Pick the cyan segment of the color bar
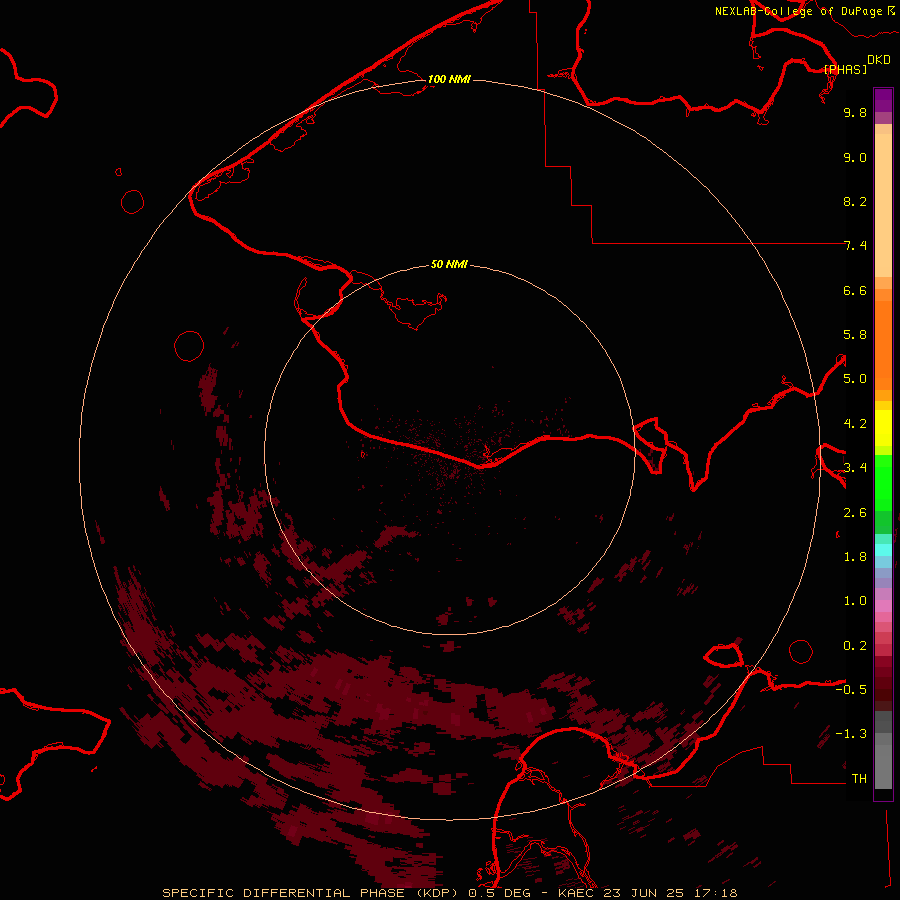The height and width of the screenshot is (900, 900). 883,550
